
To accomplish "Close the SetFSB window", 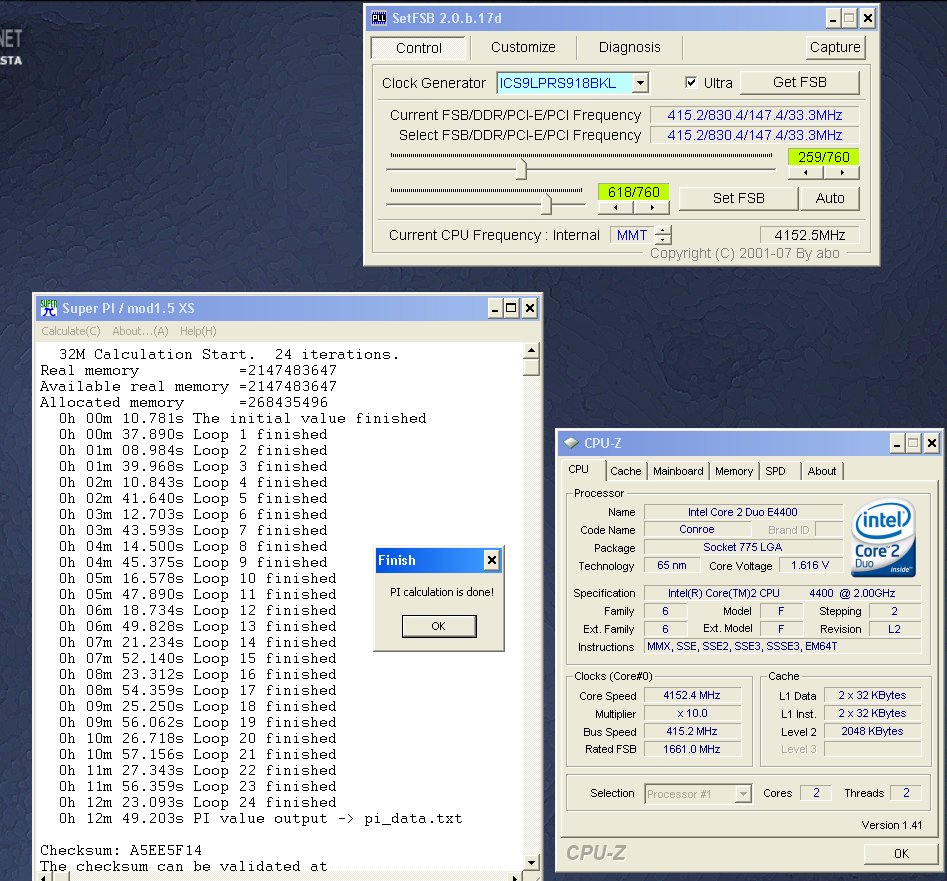I will pos(867,19).
